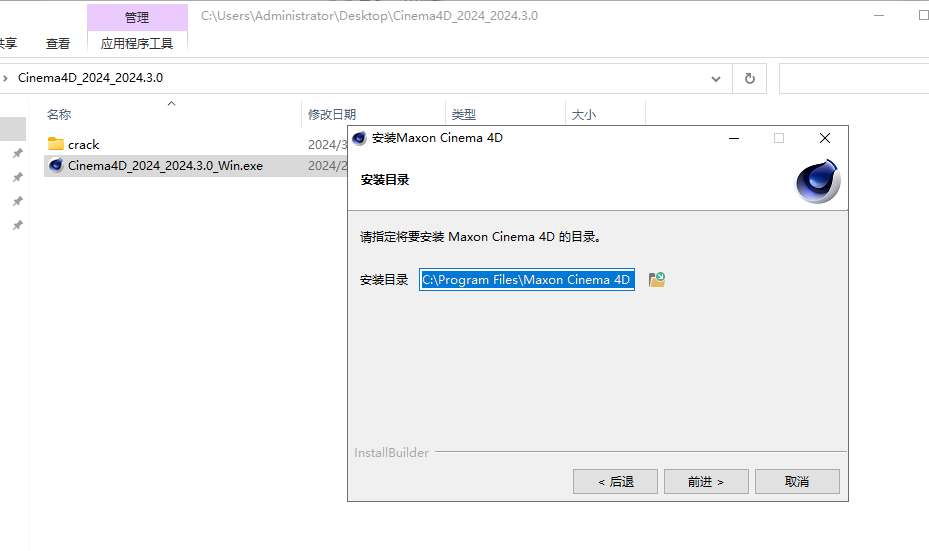Click Cinema 4D logo in installer header
This screenshot has height=551, width=929.
[x=818, y=181]
